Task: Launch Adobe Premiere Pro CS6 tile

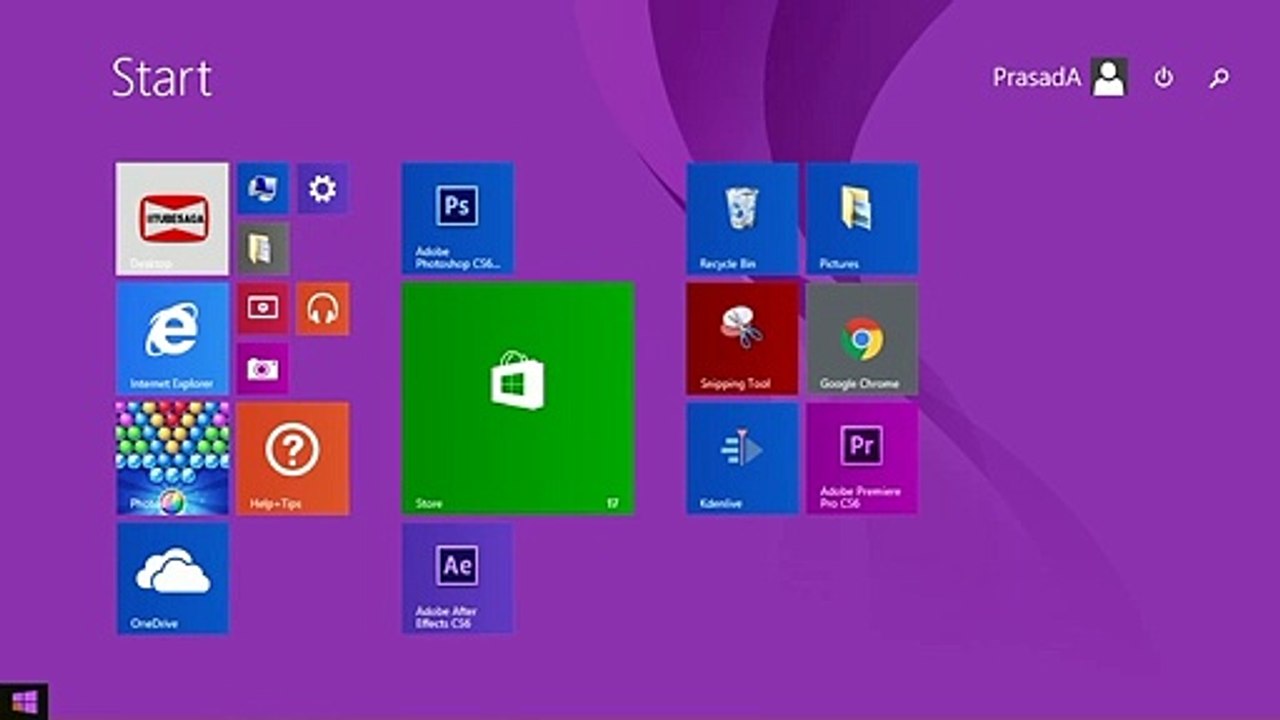Action: pos(861,458)
